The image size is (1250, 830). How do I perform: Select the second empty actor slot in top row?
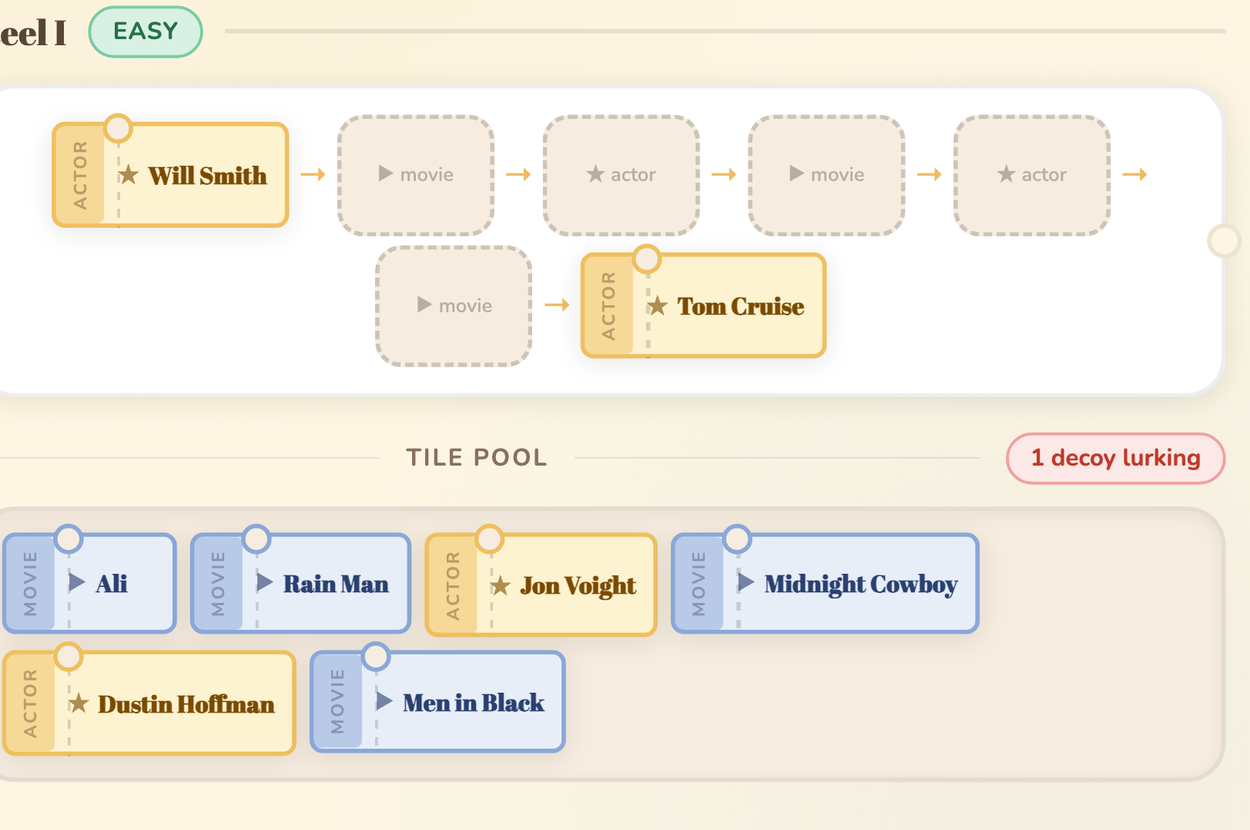pyautogui.click(x=1031, y=175)
